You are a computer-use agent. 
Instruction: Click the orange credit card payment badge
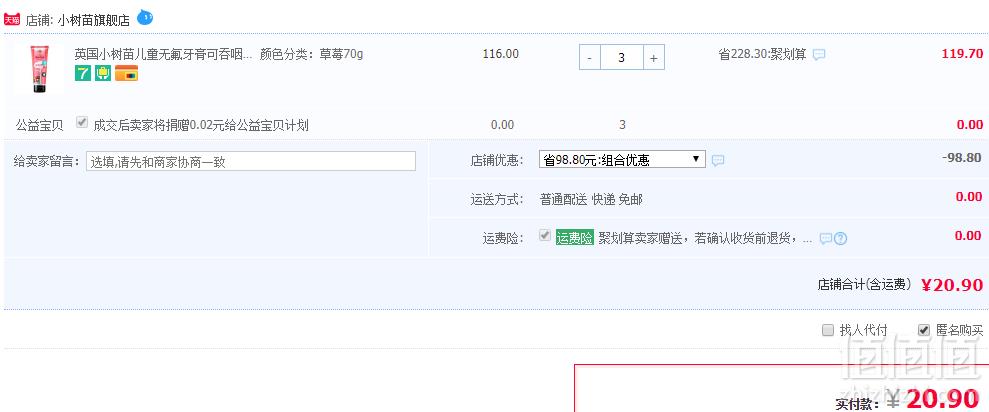tap(126, 74)
